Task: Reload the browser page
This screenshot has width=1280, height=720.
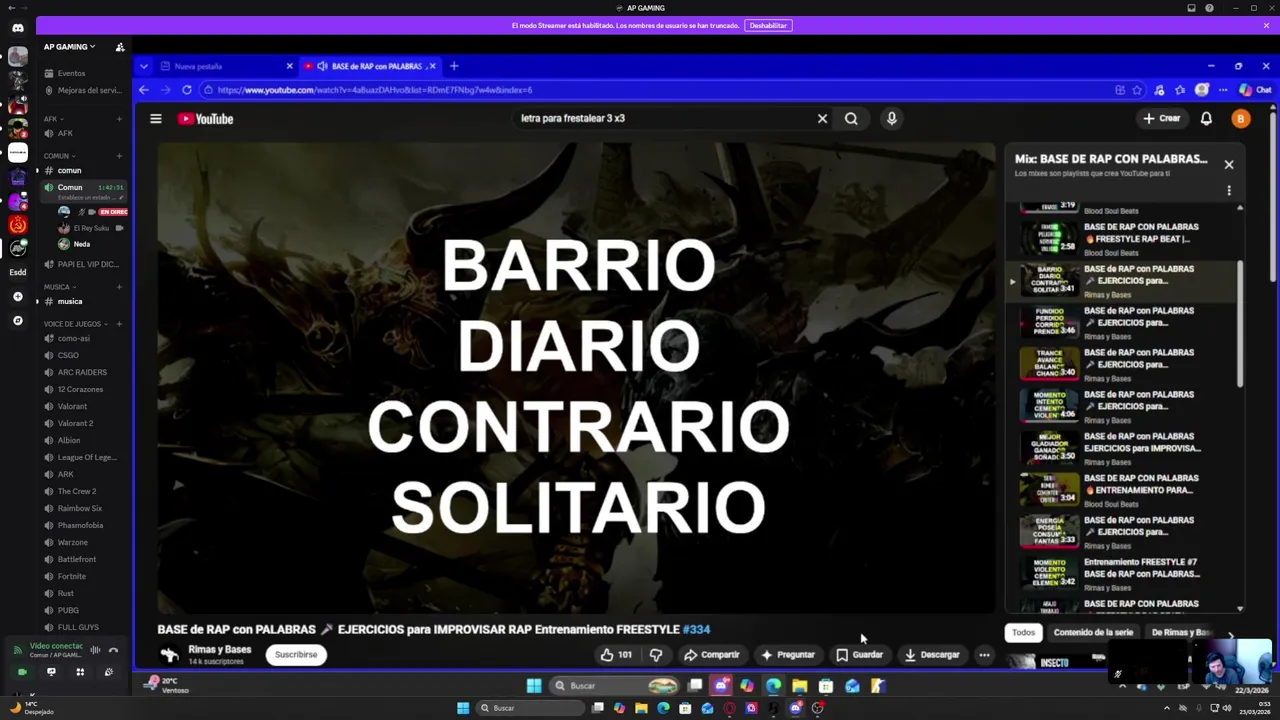Action: (187, 90)
